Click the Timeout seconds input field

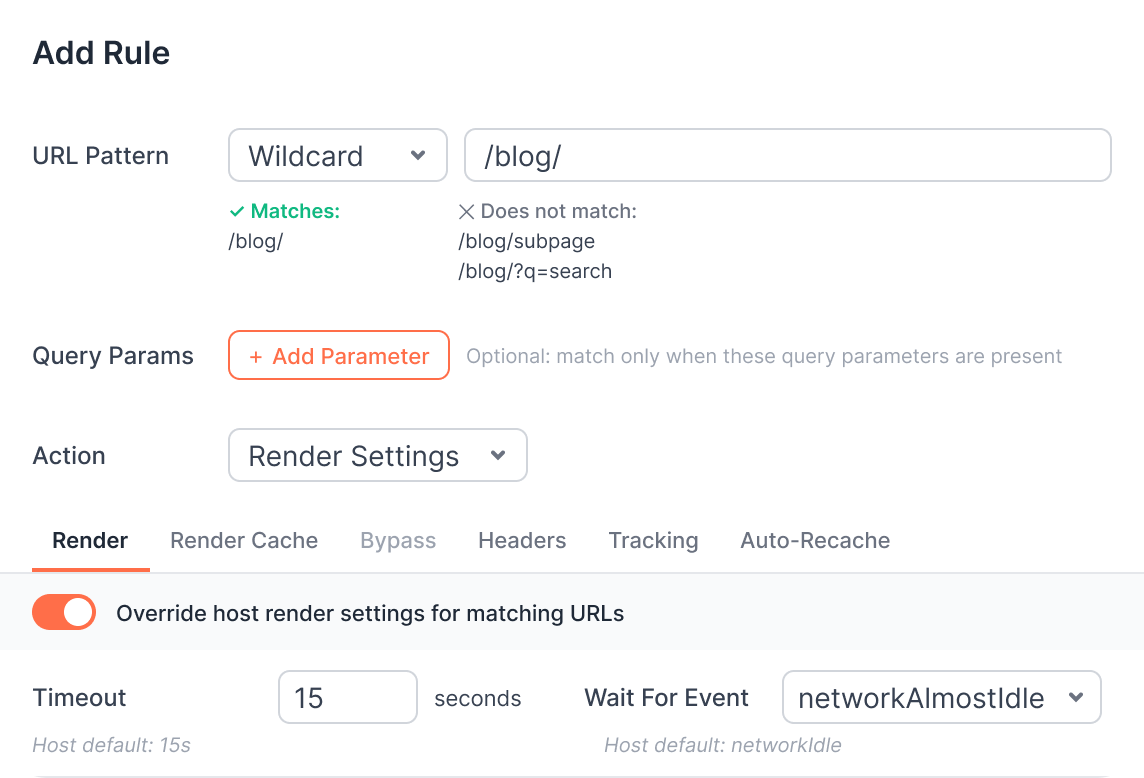click(348, 698)
